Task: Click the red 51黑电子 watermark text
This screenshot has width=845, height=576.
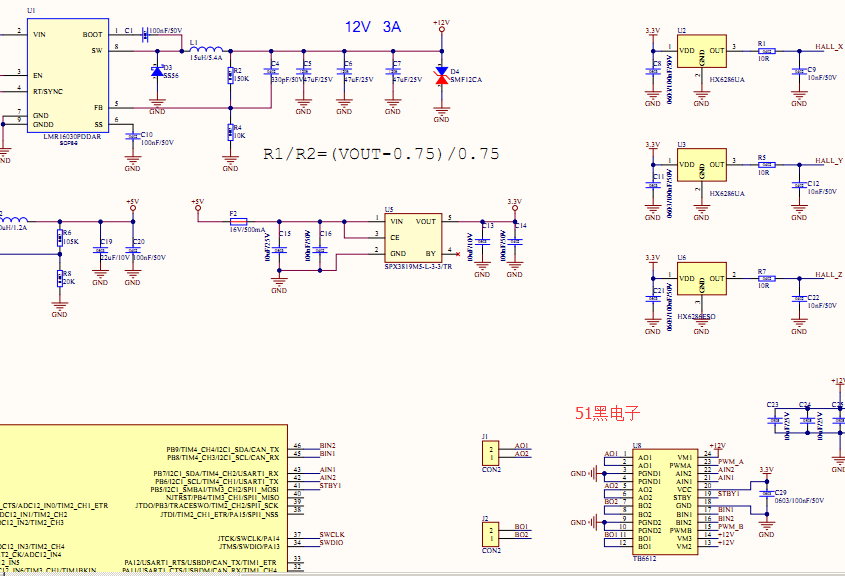Action: 607,412
